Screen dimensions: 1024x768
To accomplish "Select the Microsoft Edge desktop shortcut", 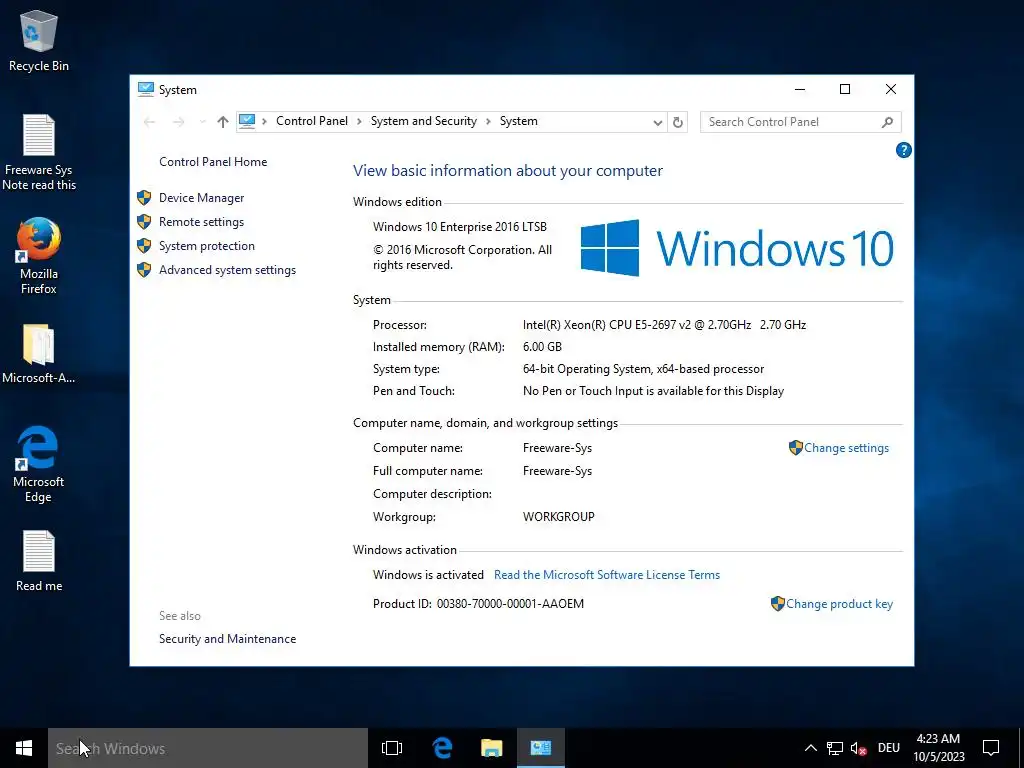I will (x=39, y=464).
